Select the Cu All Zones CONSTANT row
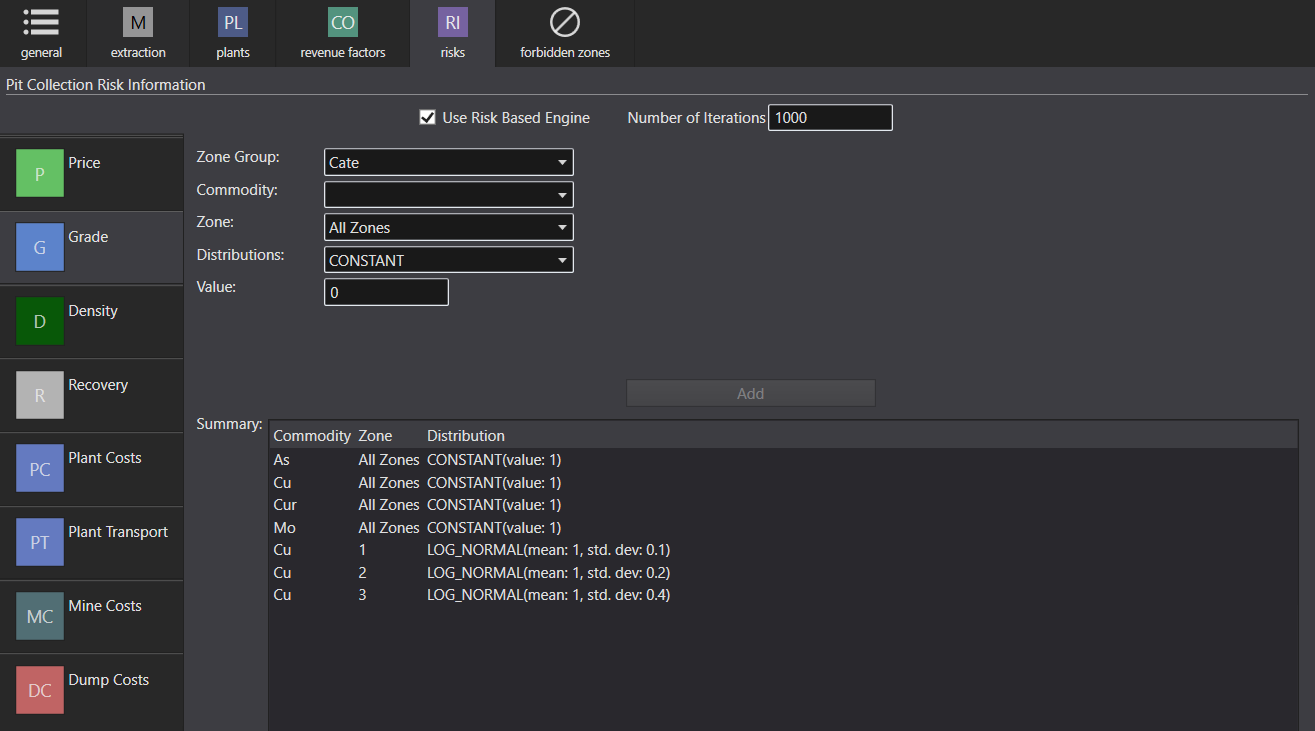This screenshot has width=1315, height=731. tap(783, 482)
